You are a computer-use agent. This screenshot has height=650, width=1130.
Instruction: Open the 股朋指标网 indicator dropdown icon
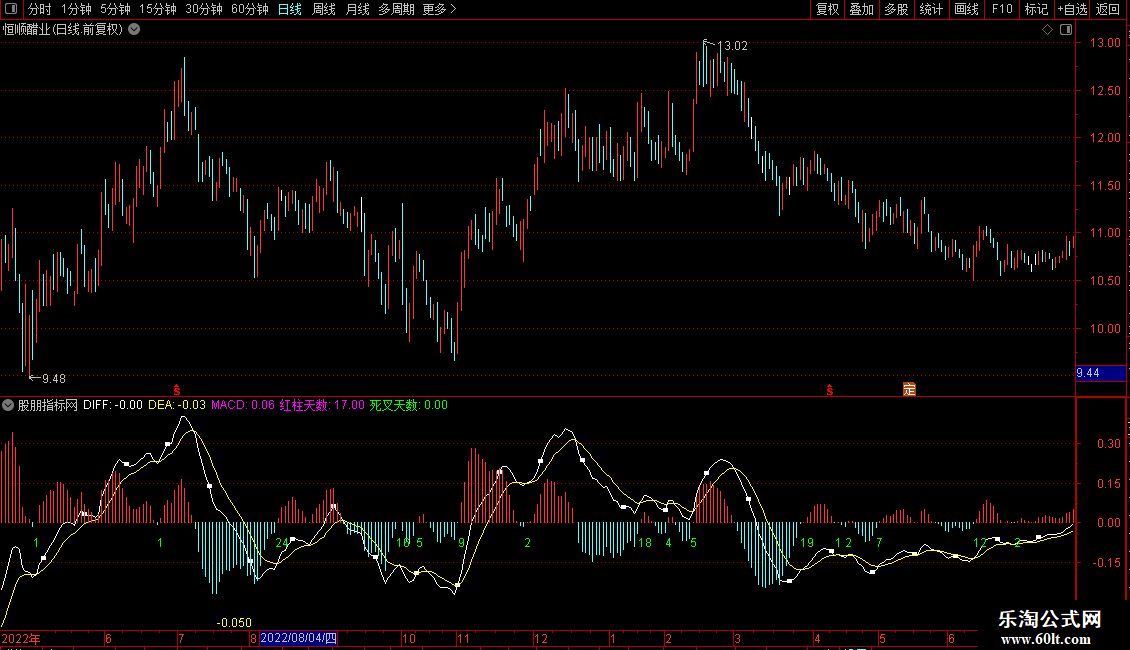[8, 405]
